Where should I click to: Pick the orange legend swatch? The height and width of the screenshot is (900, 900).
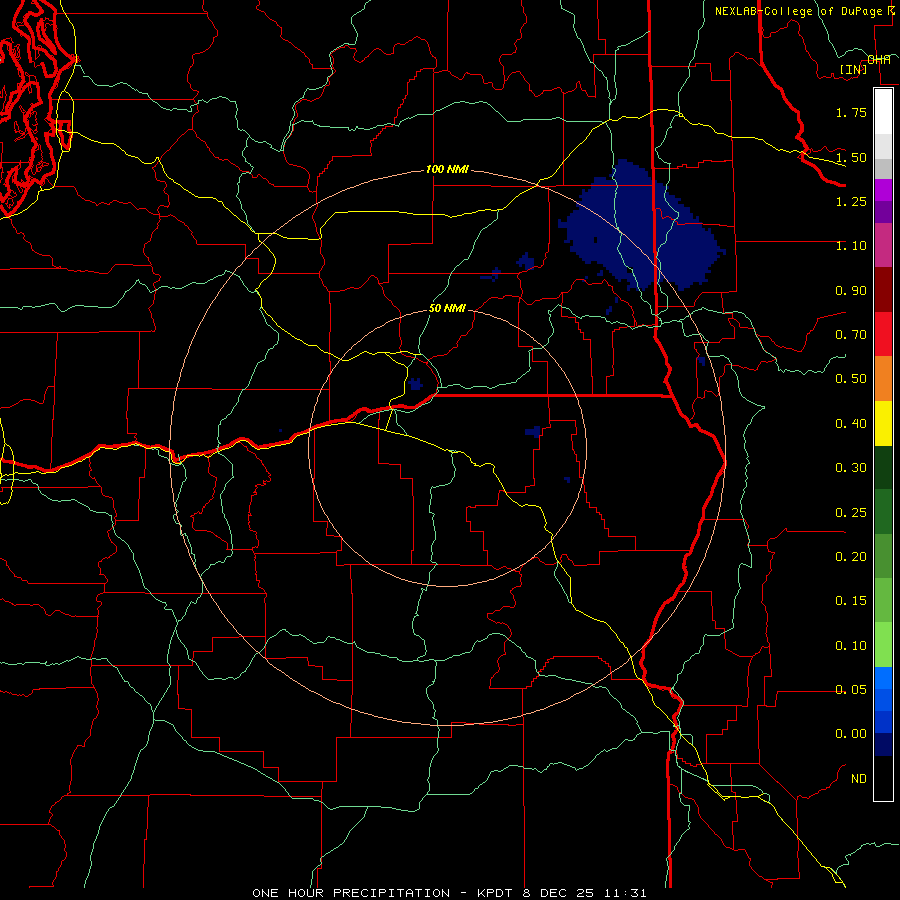(x=884, y=378)
